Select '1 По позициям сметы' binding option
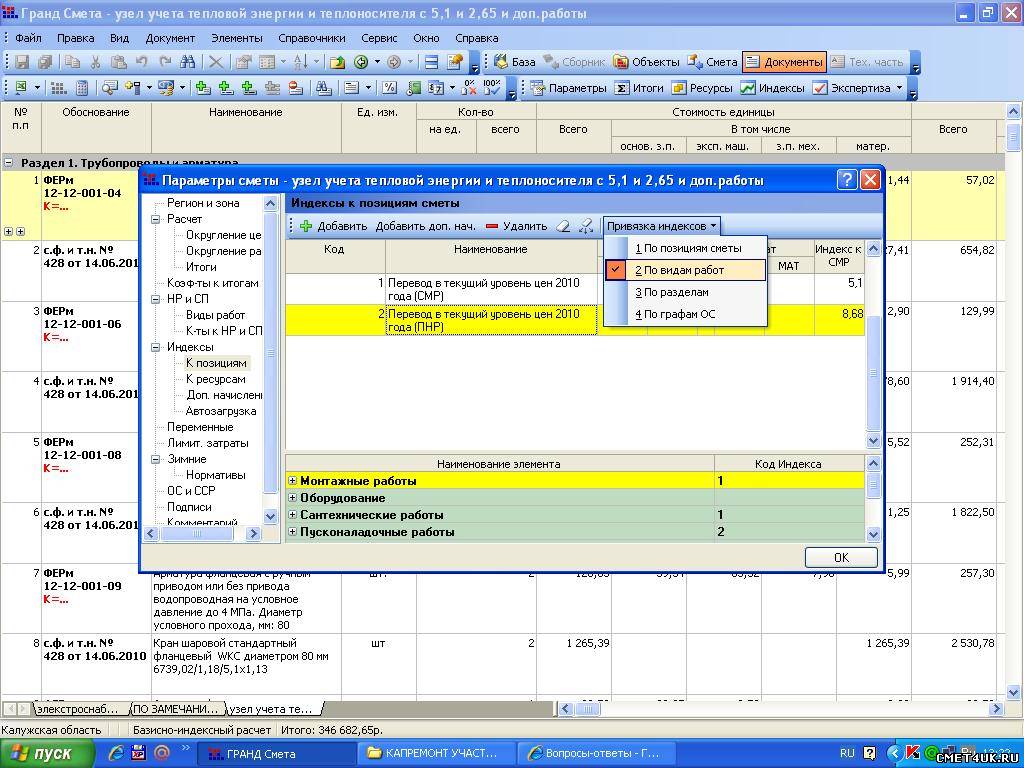This screenshot has width=1024, height=768. point(687,248)
